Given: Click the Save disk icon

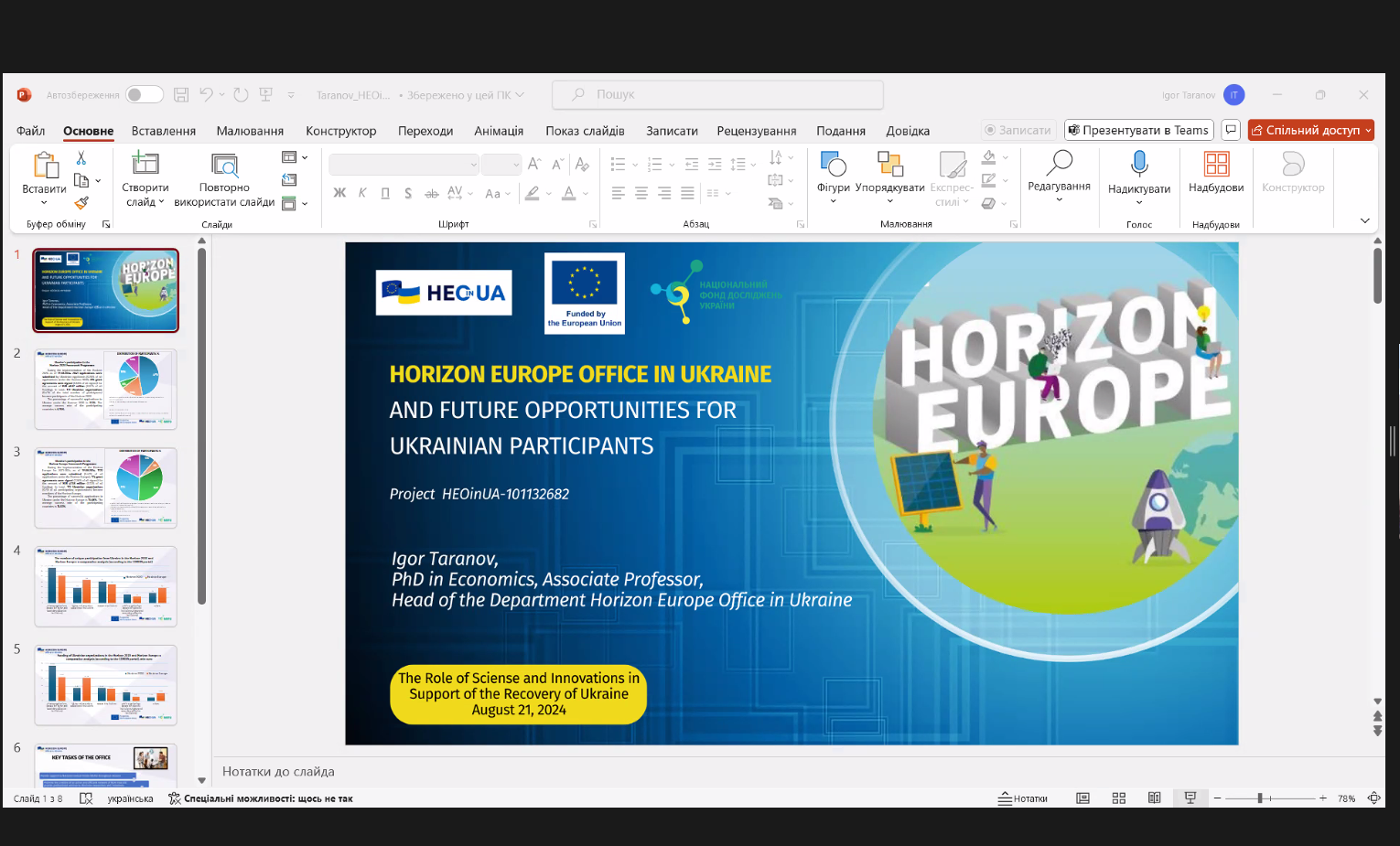Looking at the screenshot, I should [181, 94].
